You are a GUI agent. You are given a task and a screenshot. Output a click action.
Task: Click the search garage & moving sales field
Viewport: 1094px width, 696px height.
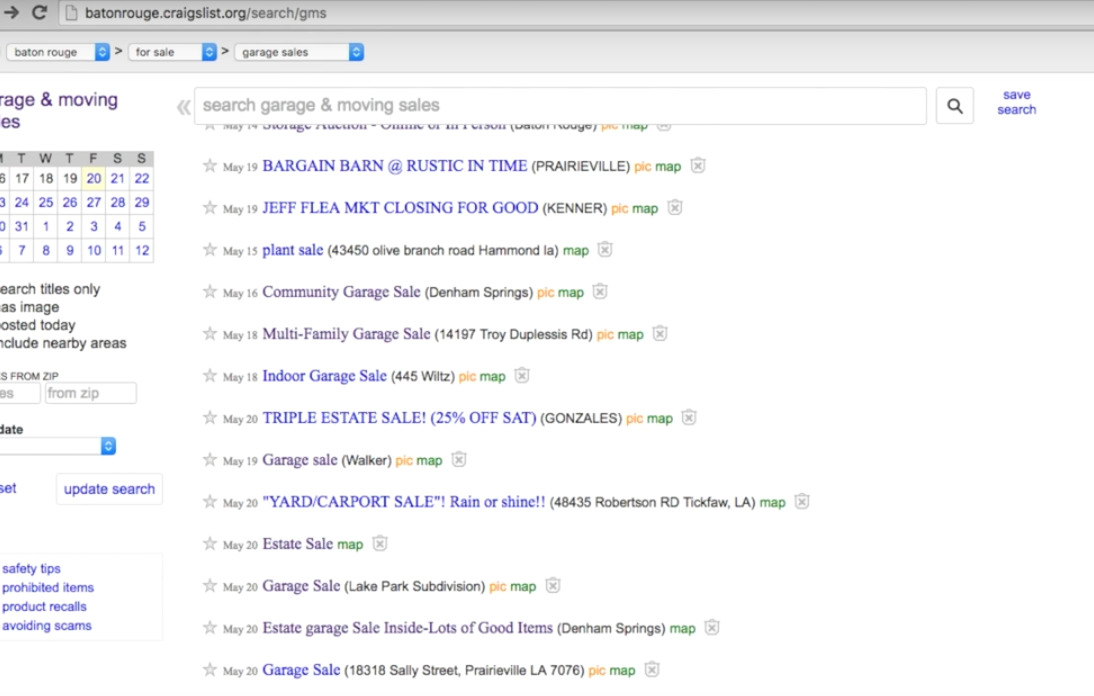[x=560, y=106]
